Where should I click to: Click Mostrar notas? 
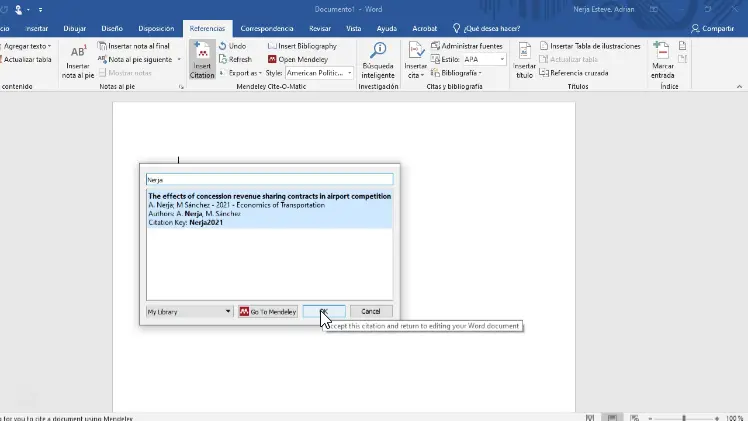(x=125, y=73)
